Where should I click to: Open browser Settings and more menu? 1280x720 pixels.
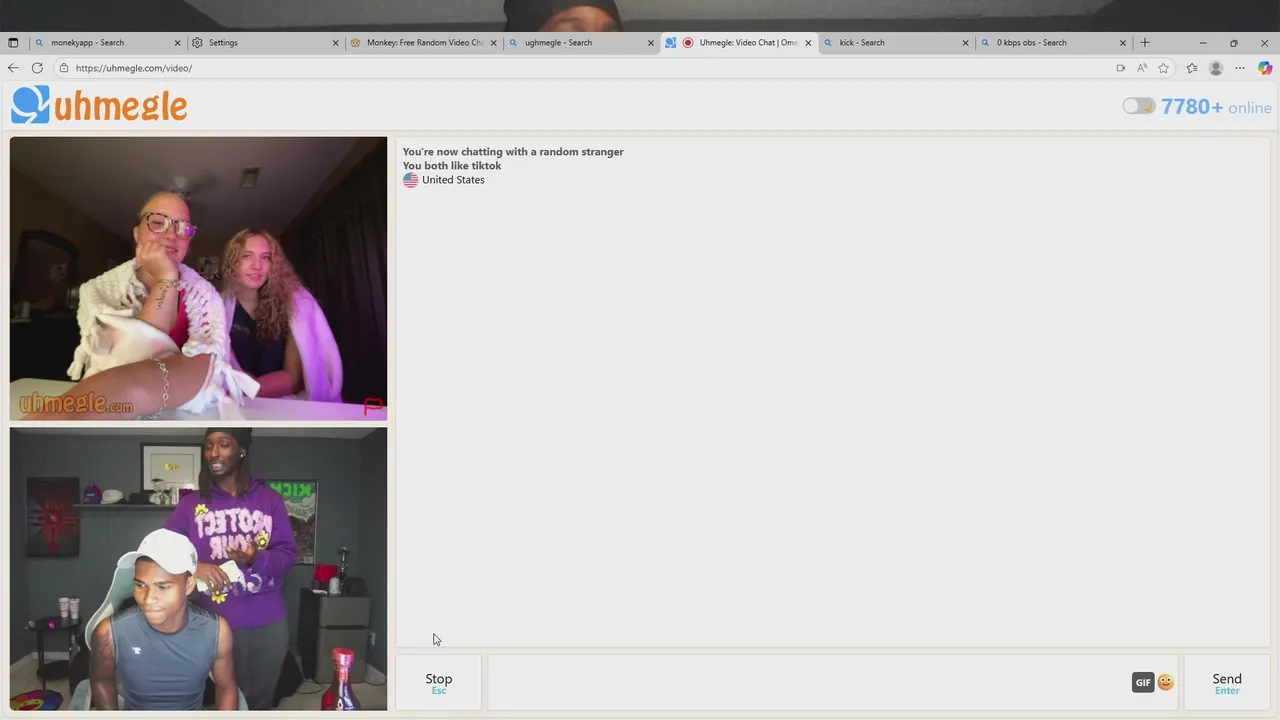point(1240,68)
